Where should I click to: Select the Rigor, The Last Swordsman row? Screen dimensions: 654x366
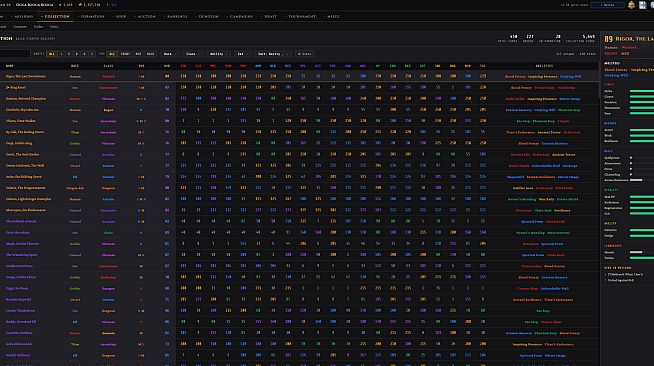pyautogui.click(x=299, y=76)
